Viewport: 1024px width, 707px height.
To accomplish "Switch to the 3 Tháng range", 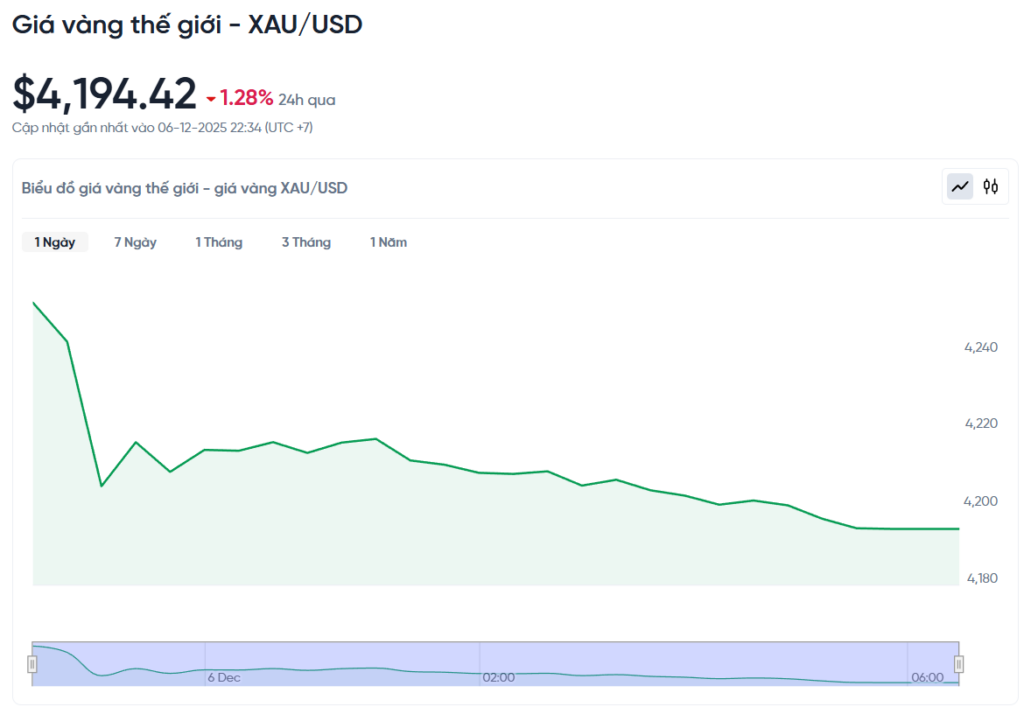I will [x=306, y=242].
